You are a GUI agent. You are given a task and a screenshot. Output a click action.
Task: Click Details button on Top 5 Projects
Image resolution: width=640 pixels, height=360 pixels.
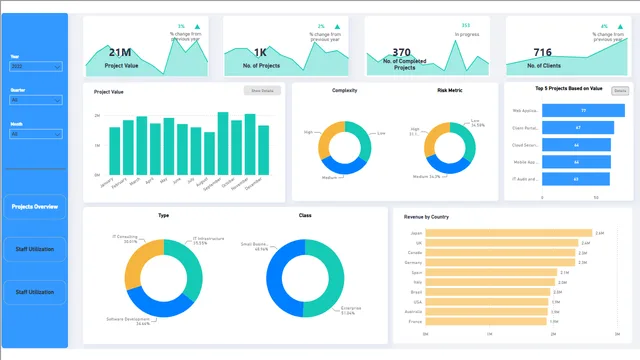point(620,91)
